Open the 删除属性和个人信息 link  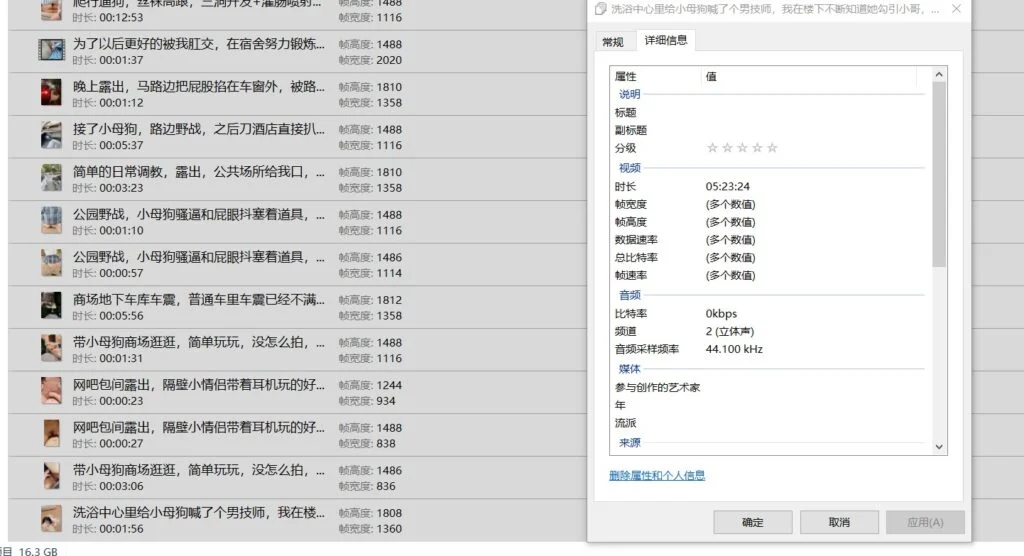tap(657, 476)
